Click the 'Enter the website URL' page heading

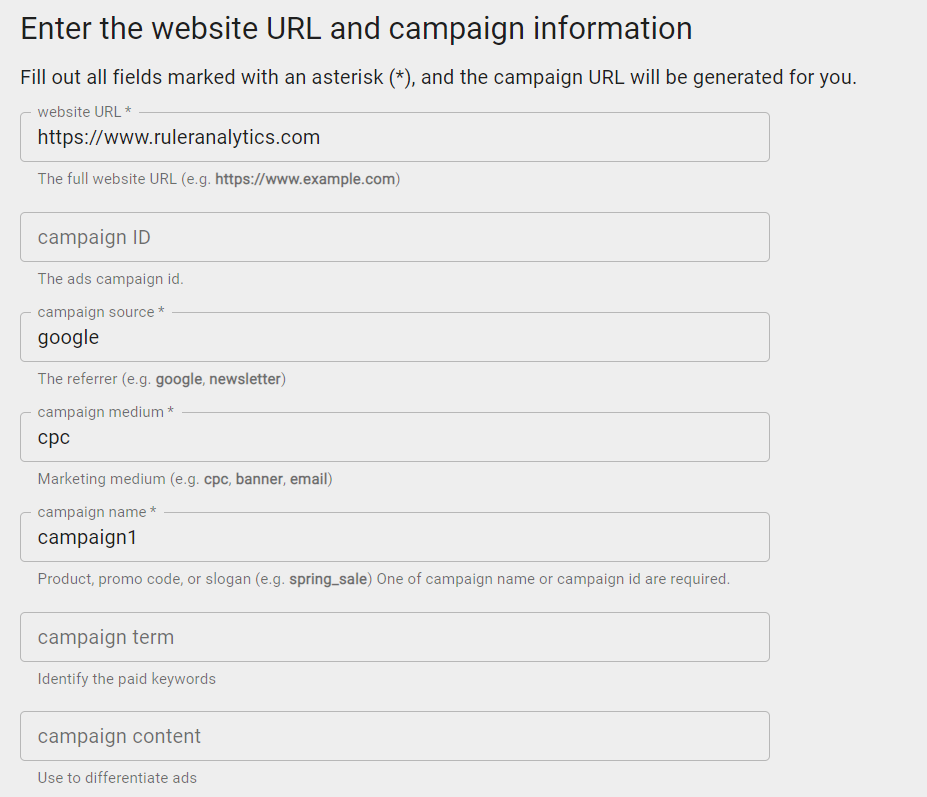356,28
